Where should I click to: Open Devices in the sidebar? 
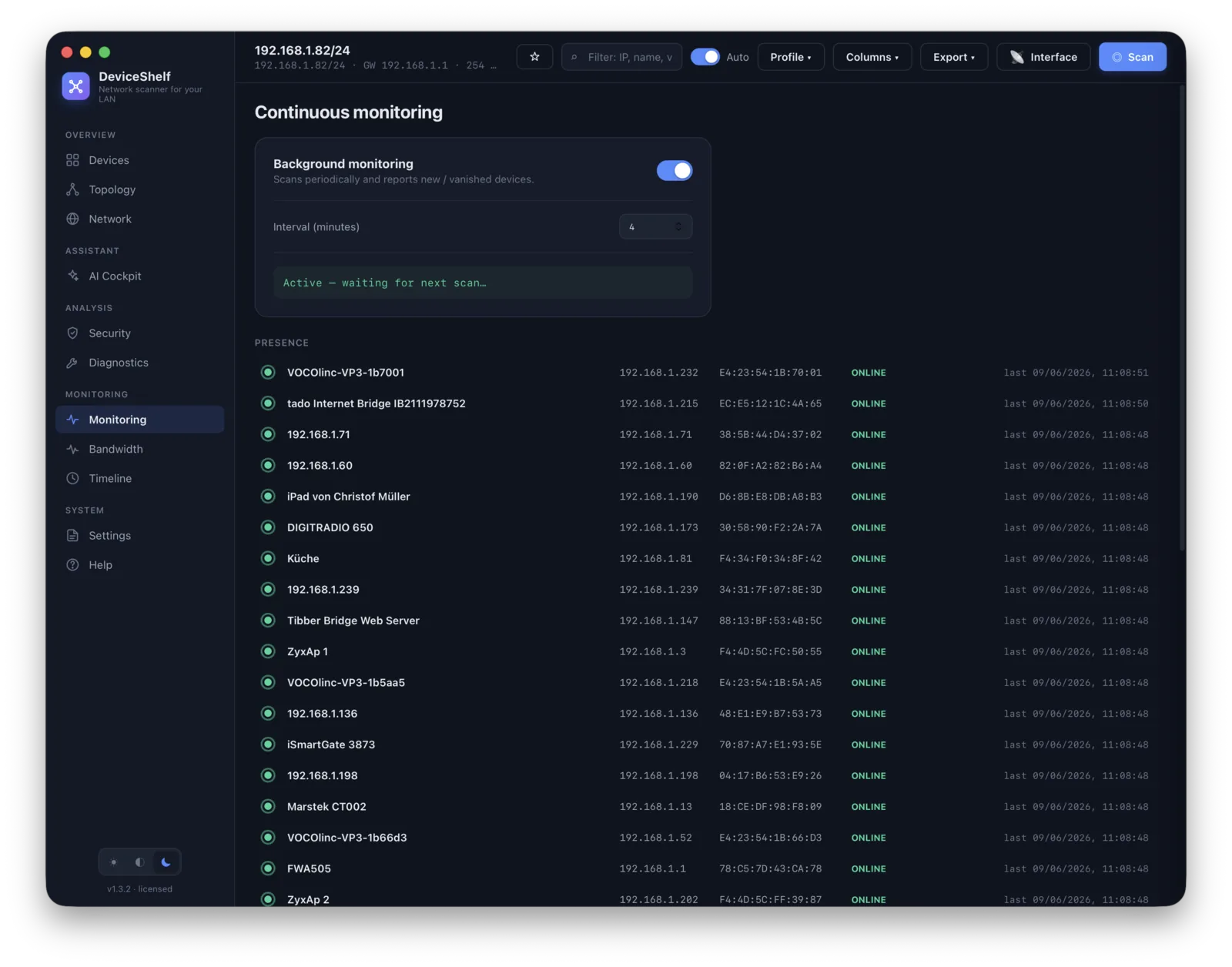tap(139, 160)
